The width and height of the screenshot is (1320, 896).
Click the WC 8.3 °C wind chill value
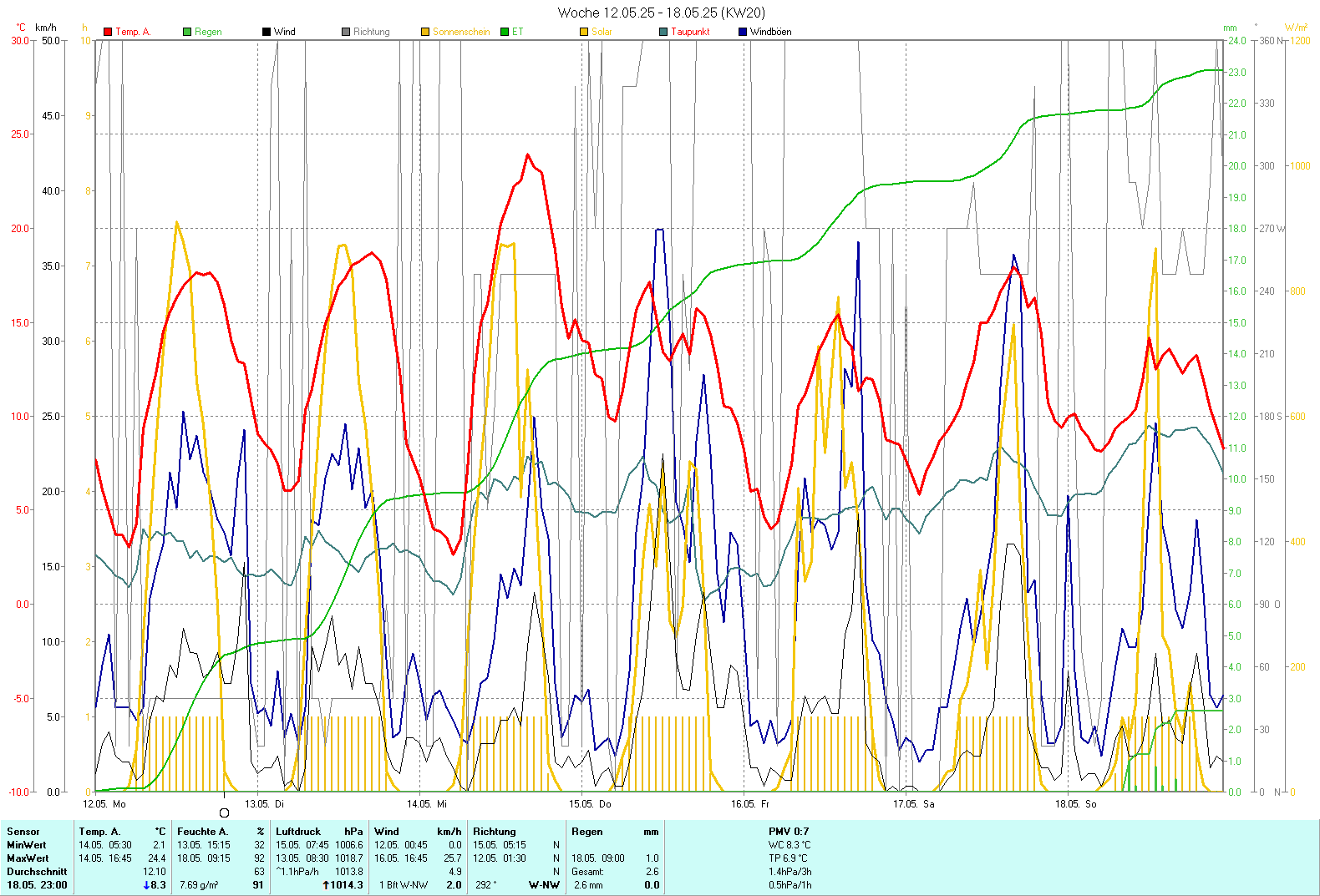tap(789, 845)
